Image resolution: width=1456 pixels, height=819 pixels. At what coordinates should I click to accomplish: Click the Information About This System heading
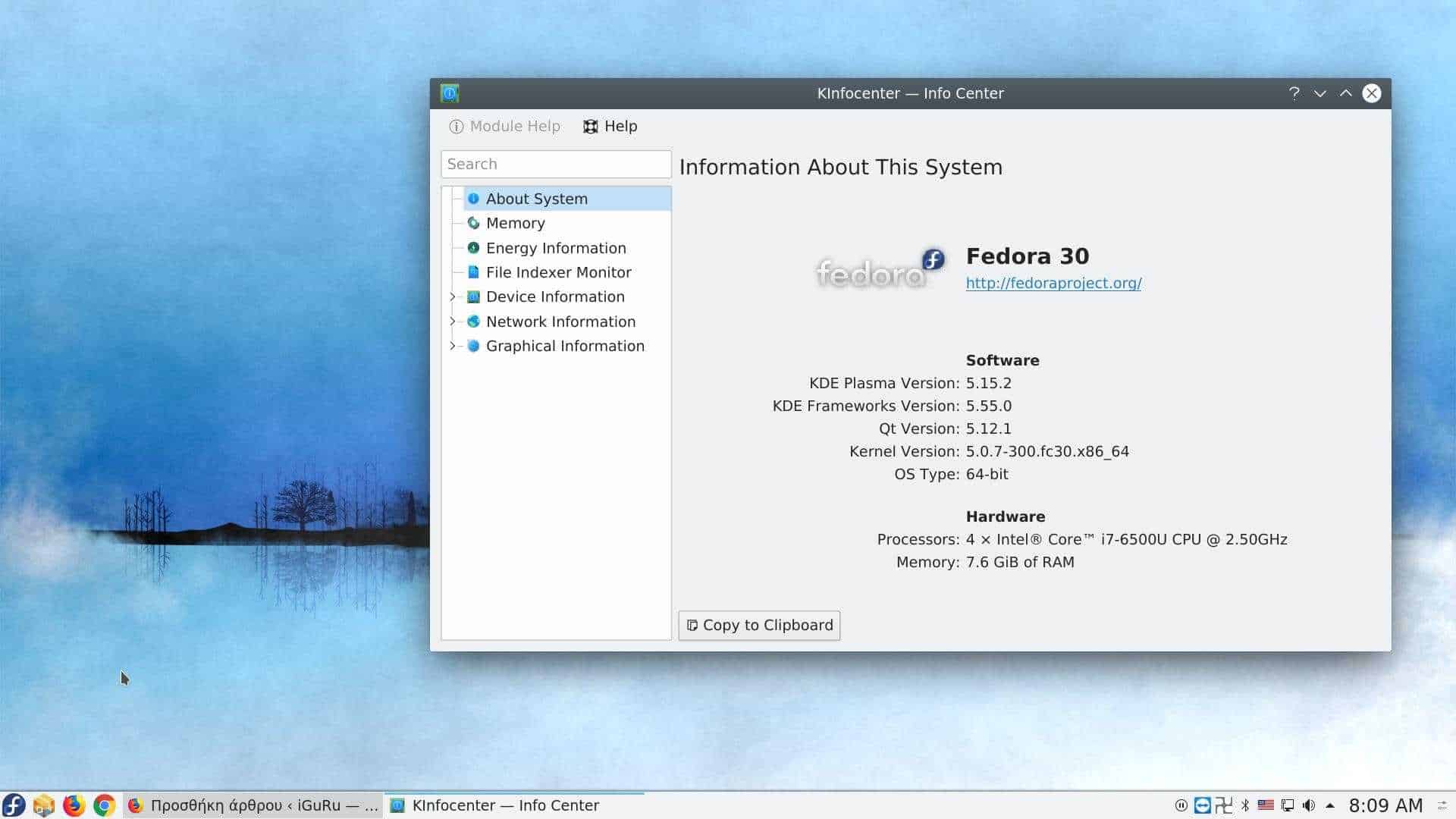coord(841,168)
